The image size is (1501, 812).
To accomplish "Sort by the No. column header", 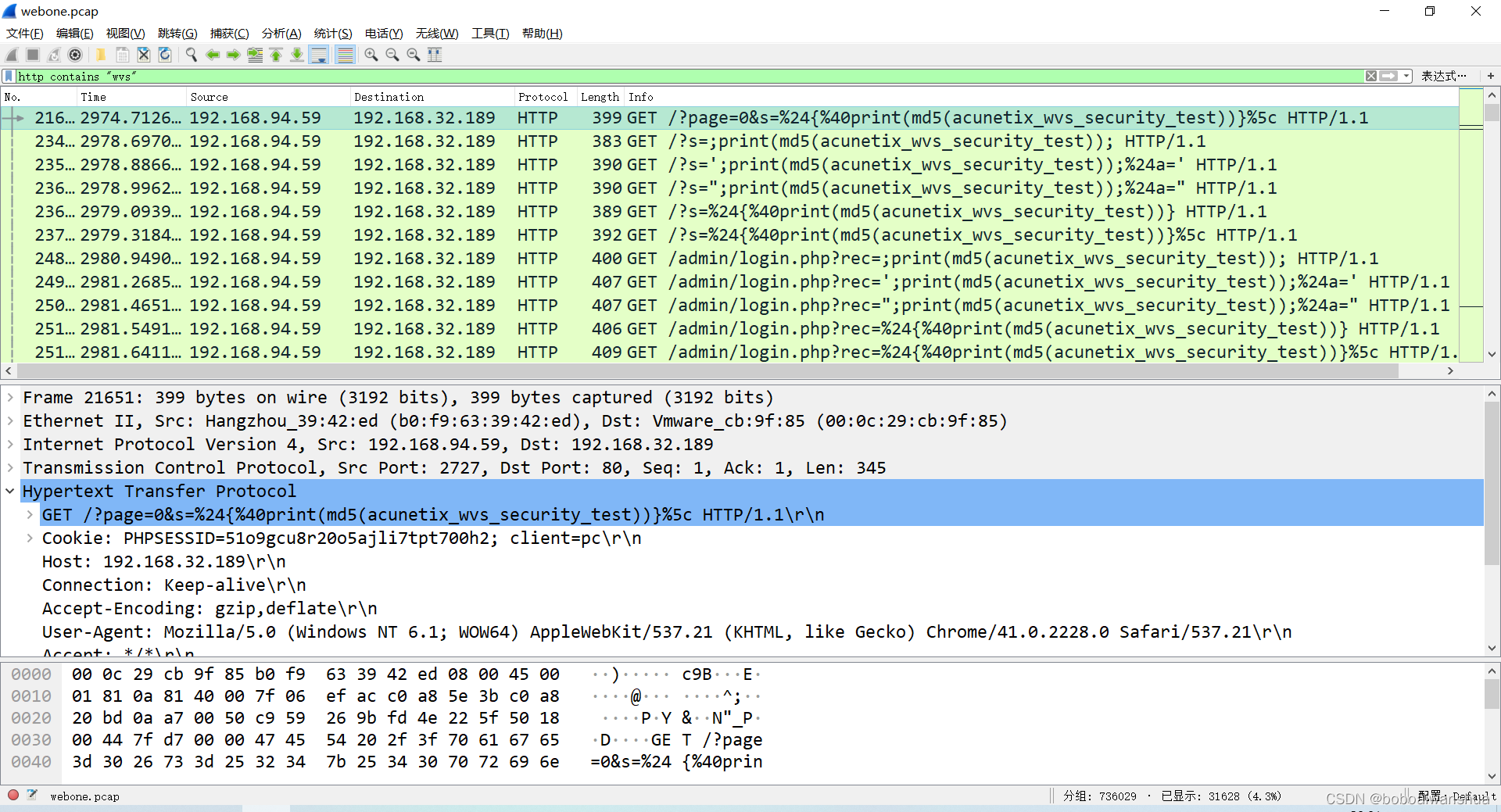I will (39, 97).
